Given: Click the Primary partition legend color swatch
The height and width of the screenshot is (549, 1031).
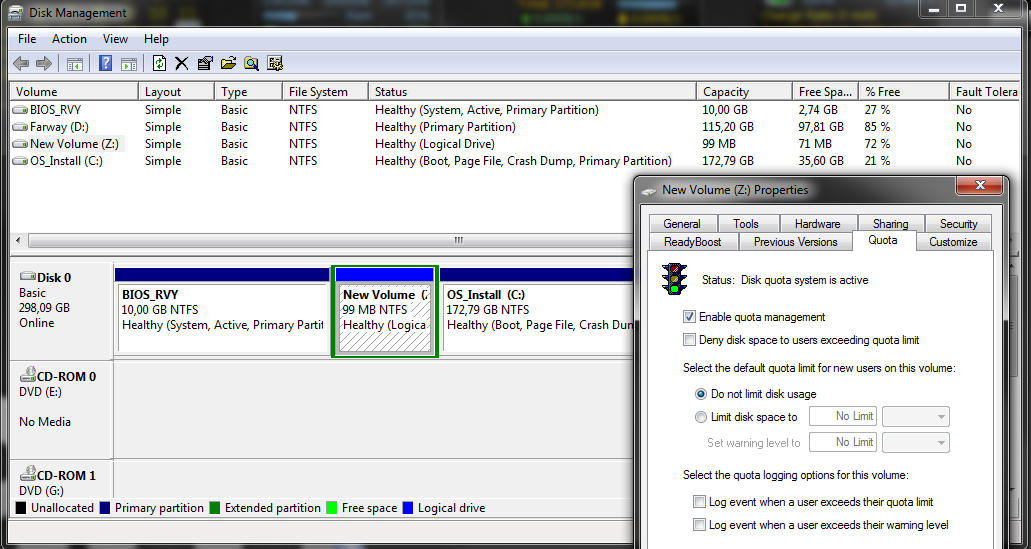Looking at the screenshot, I should point(105,508).
